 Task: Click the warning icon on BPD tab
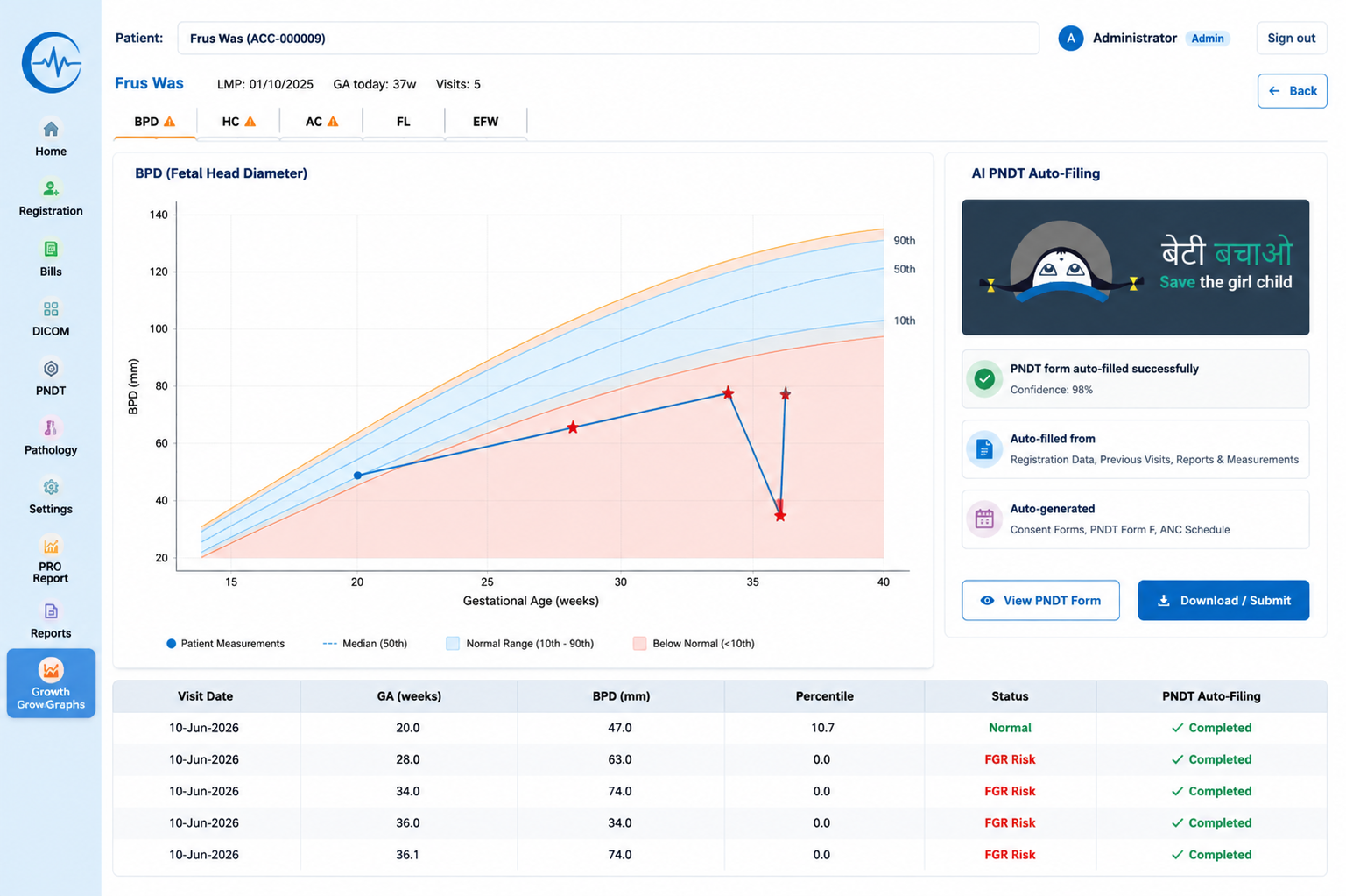169,122
